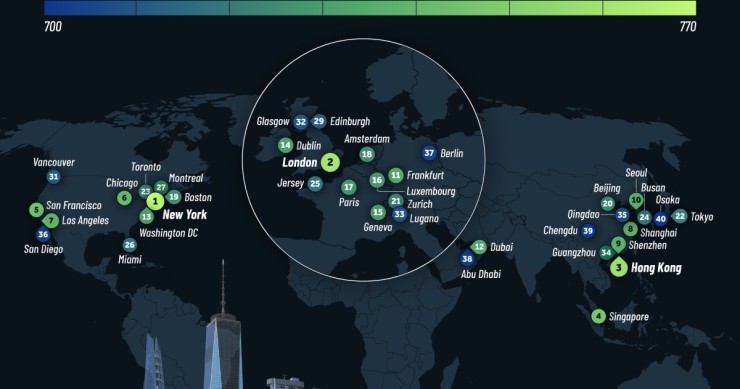Select marker 7 for Los Angeles
Image resolution: width=740 pixels, height=389 pixels.
[51, 220]
